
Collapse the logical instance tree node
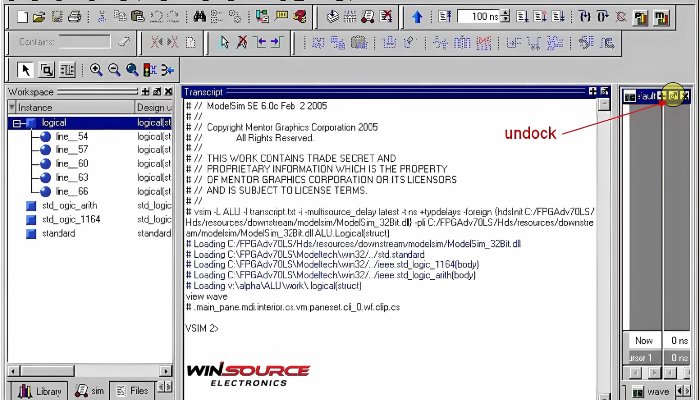[18, 123]
